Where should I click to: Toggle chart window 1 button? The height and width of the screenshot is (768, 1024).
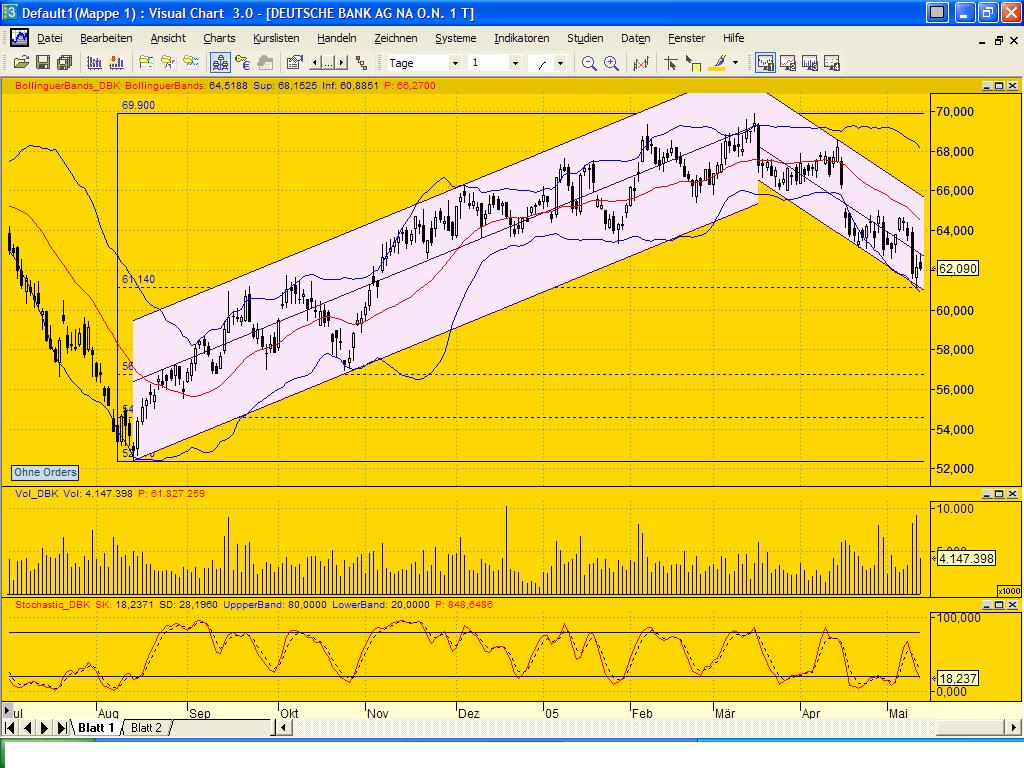pos(765,63)
